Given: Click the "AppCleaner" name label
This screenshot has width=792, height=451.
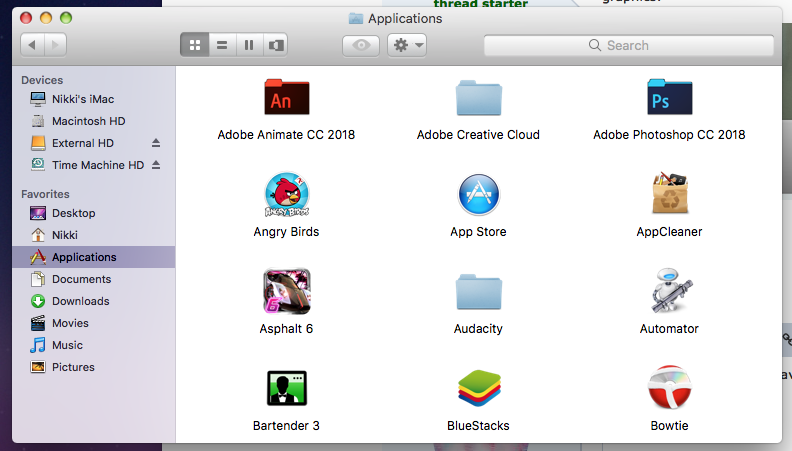Looking at the screenshot, I should [x=669, y=232].
